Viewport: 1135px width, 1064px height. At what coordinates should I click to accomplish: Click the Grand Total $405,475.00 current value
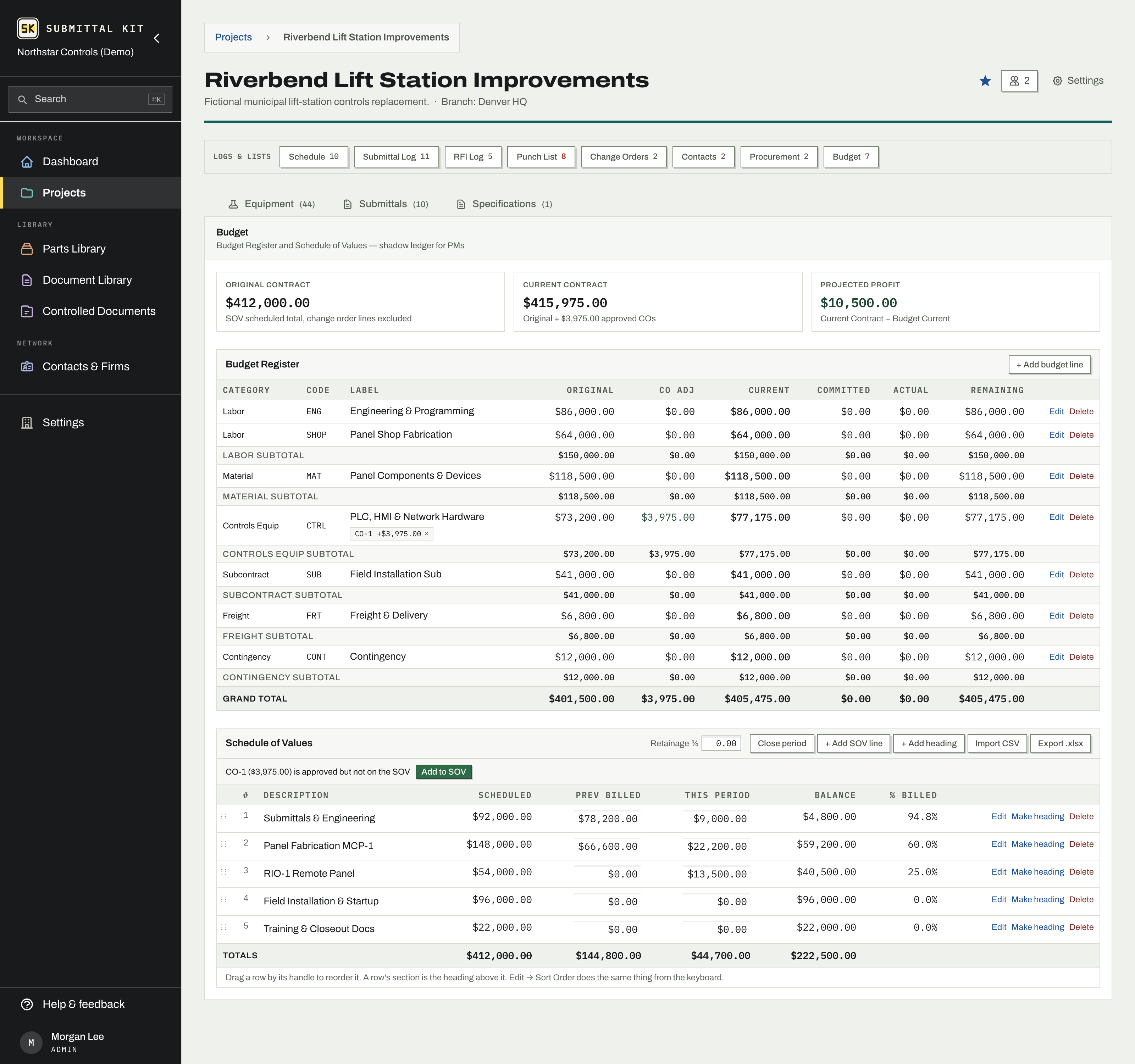tap(757, 699)
